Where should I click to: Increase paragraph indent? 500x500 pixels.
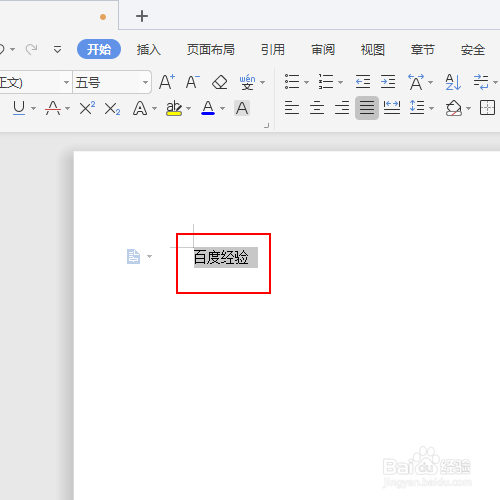click(388, 82)
